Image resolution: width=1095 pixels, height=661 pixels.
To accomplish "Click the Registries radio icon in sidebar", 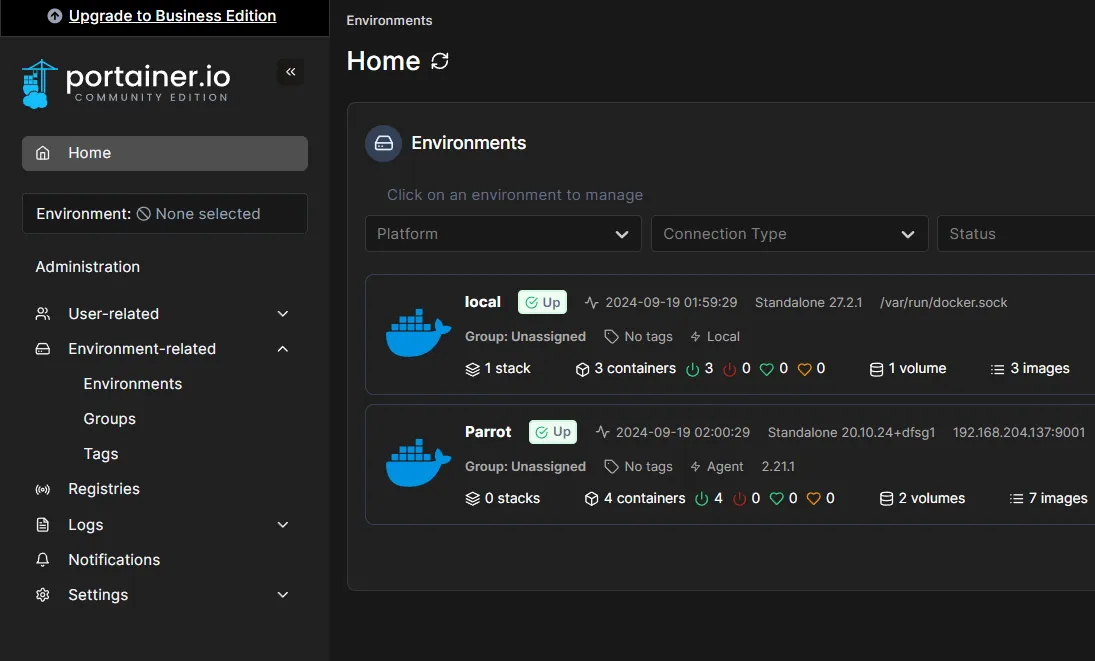I will [x=43, y=490].
